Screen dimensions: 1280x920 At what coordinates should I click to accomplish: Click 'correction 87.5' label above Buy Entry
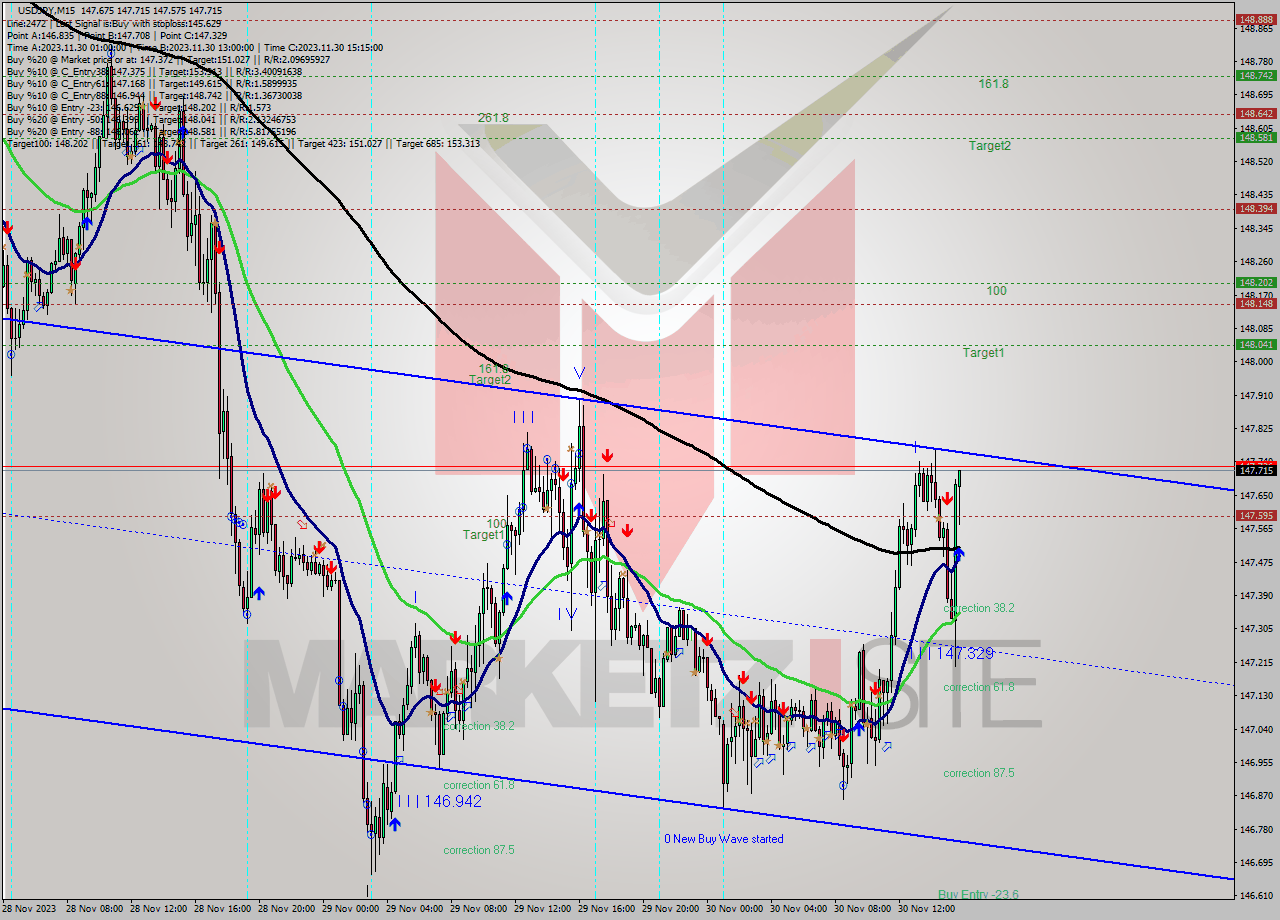[978, 773]
